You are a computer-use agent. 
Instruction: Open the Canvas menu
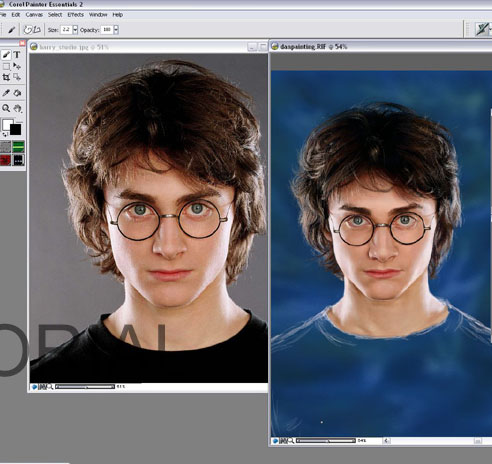34,15
